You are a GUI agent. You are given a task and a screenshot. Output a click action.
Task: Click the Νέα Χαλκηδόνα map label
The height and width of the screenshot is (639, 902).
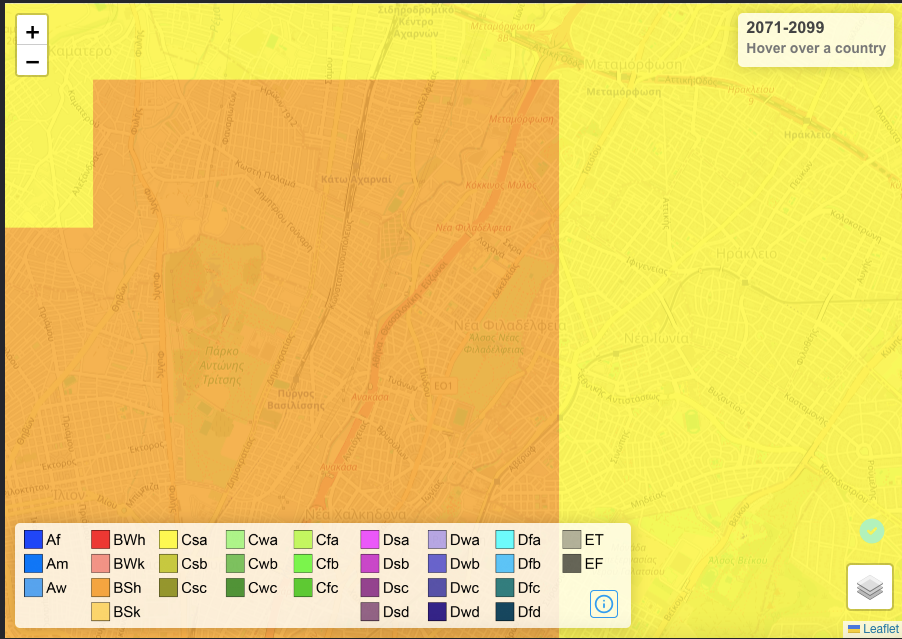[x=356, y=515]
